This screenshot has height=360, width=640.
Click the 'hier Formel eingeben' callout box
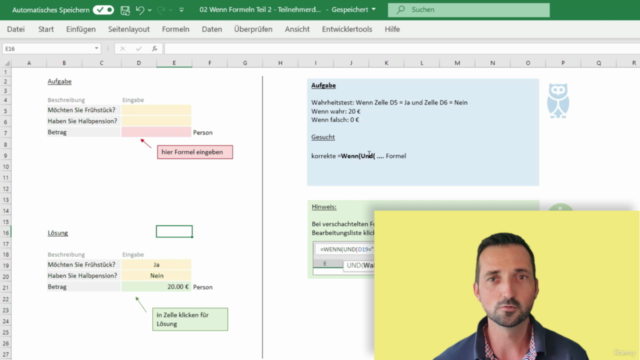point(195,152)
